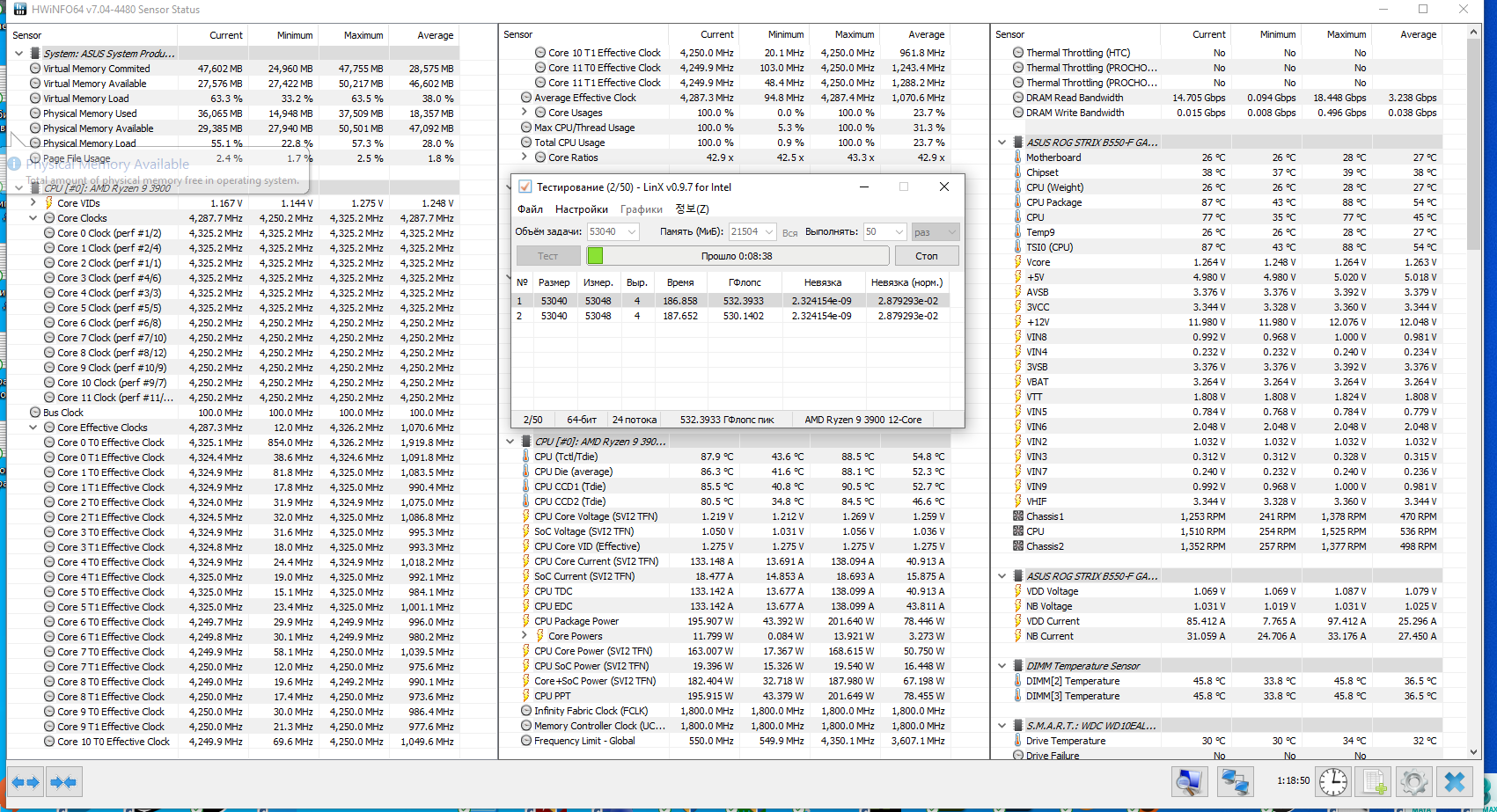This screenshot has height=812, width=1497.
Task: Click the icon beside DRAM Read Bandwidth
Action: pyautogui.click(x=1018, y=98)
